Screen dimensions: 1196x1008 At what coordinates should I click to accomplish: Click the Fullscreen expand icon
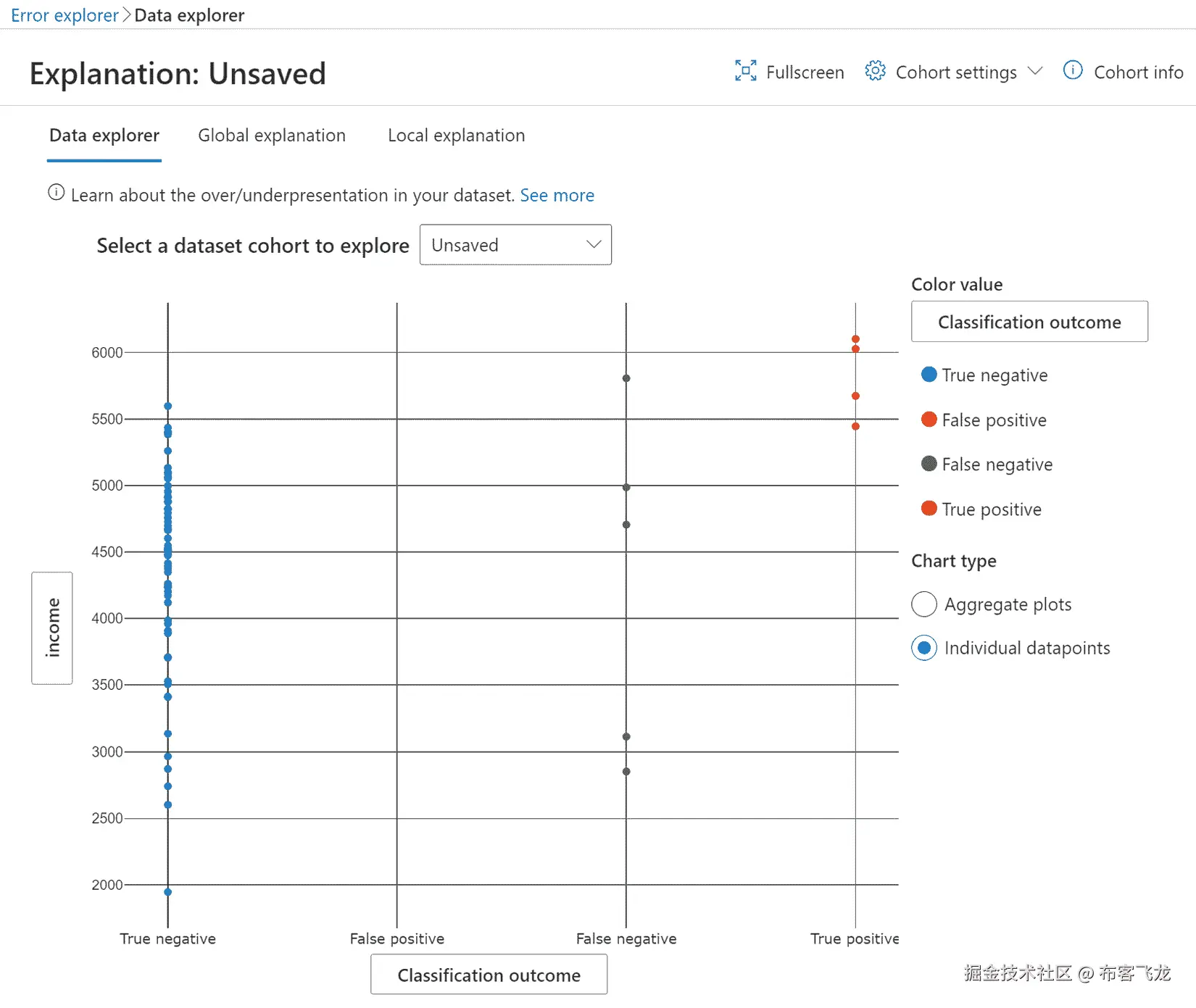[745, 71]
